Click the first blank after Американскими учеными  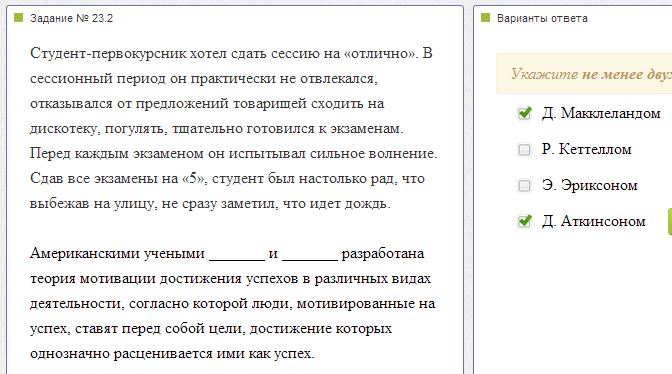pos(237,254)
